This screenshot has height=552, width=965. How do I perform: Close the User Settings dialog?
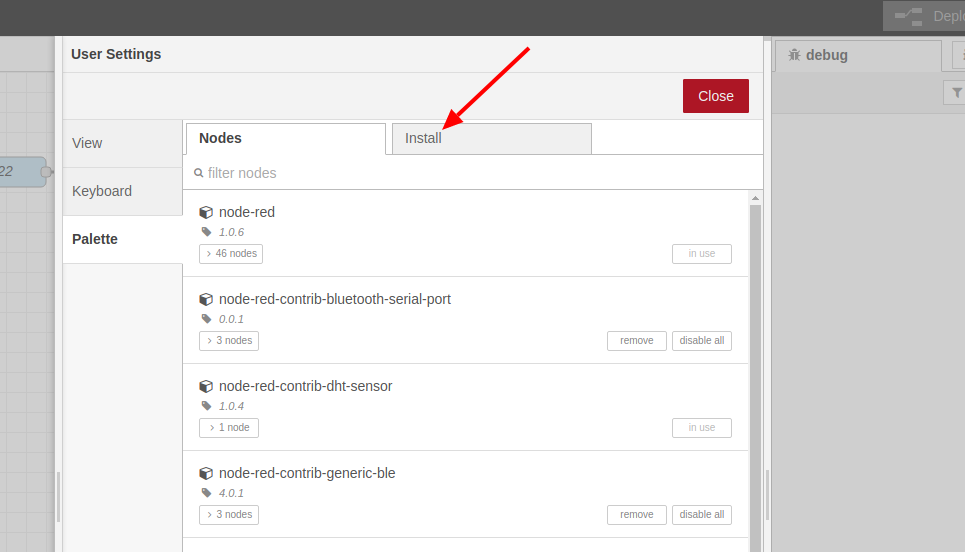[x=716, y=96]
